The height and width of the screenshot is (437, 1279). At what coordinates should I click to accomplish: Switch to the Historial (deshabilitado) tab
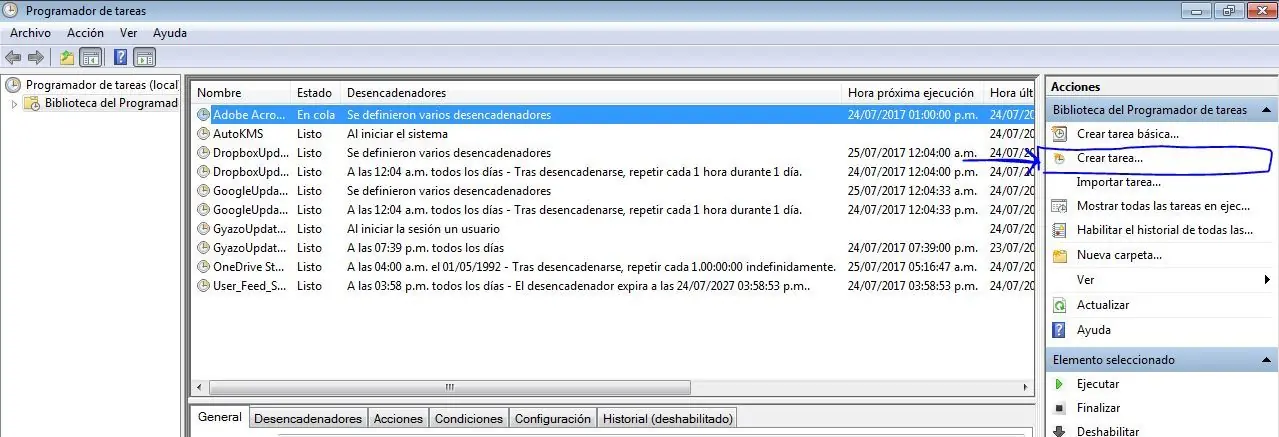pos(667,419)
